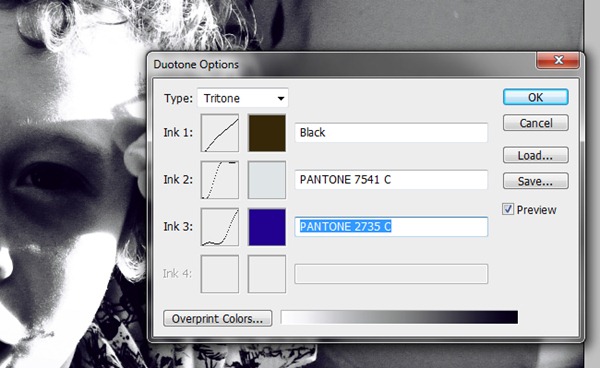Click the disabled Ink 4 color swatch
Screen dimensions: 600x368
[267, 274]
